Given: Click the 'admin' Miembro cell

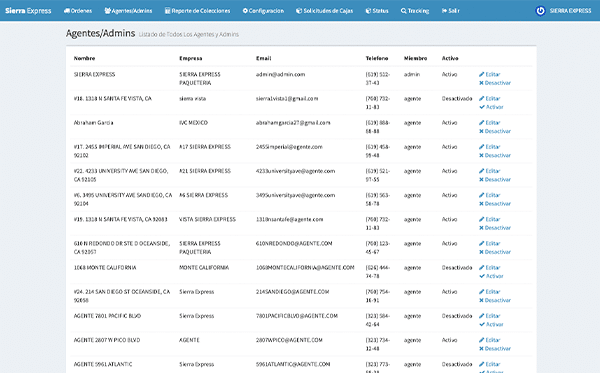Looking at the screenshot, I should tap(412, 74).
